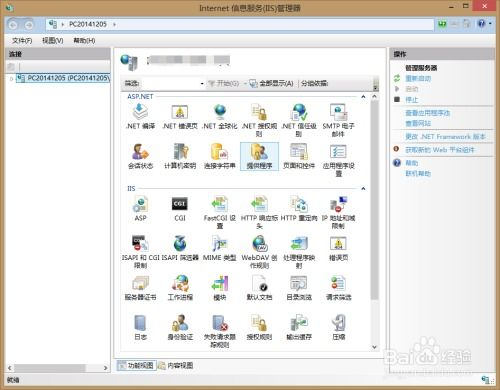Open the 日志 icon
The image size is (500, 390).
[x=140, y=327]
